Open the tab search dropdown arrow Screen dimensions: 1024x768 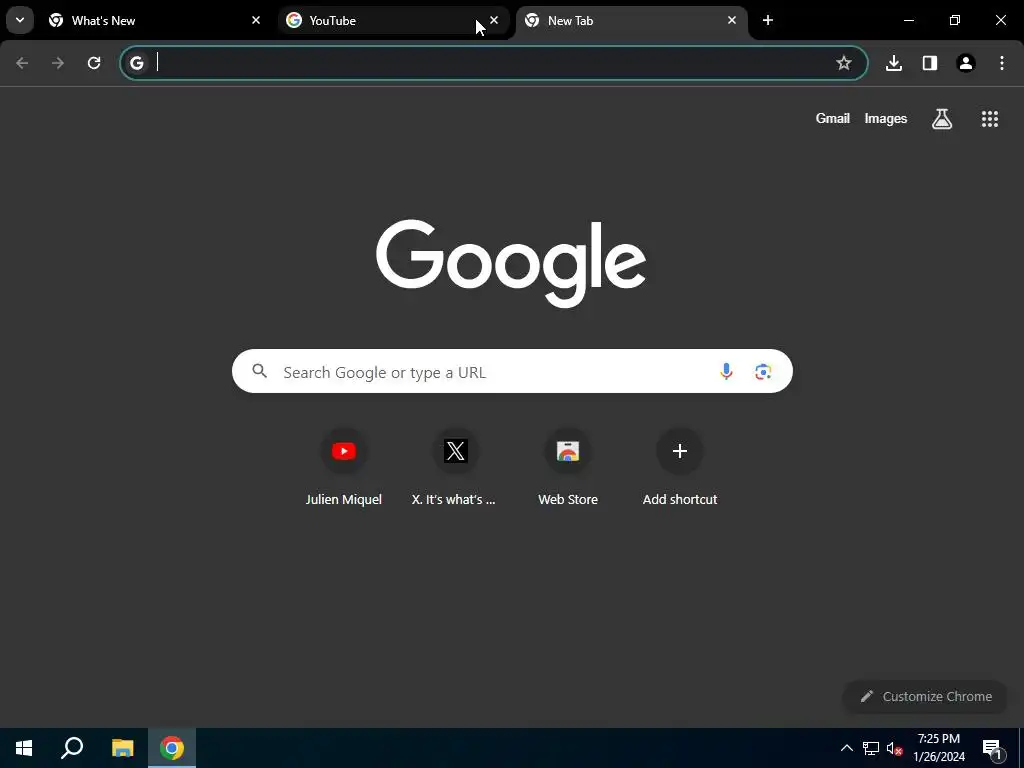tap(20, 20)
